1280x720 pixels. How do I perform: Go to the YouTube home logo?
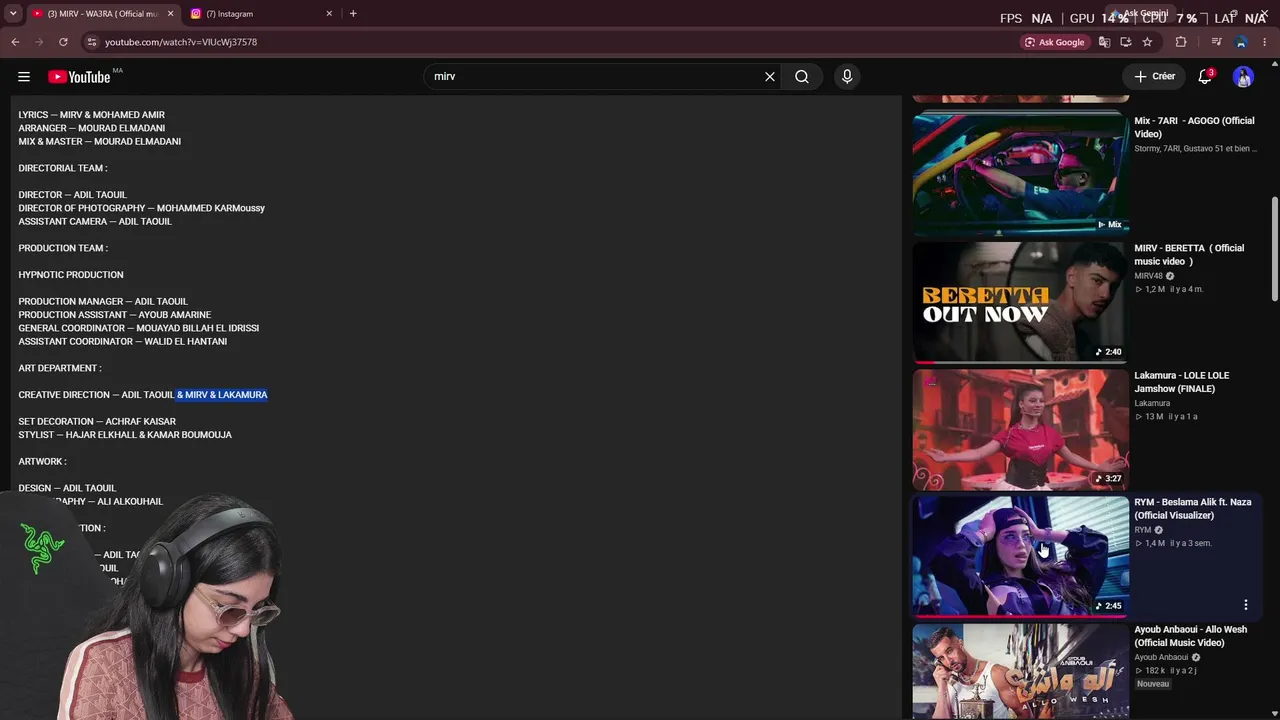(79, 77)
